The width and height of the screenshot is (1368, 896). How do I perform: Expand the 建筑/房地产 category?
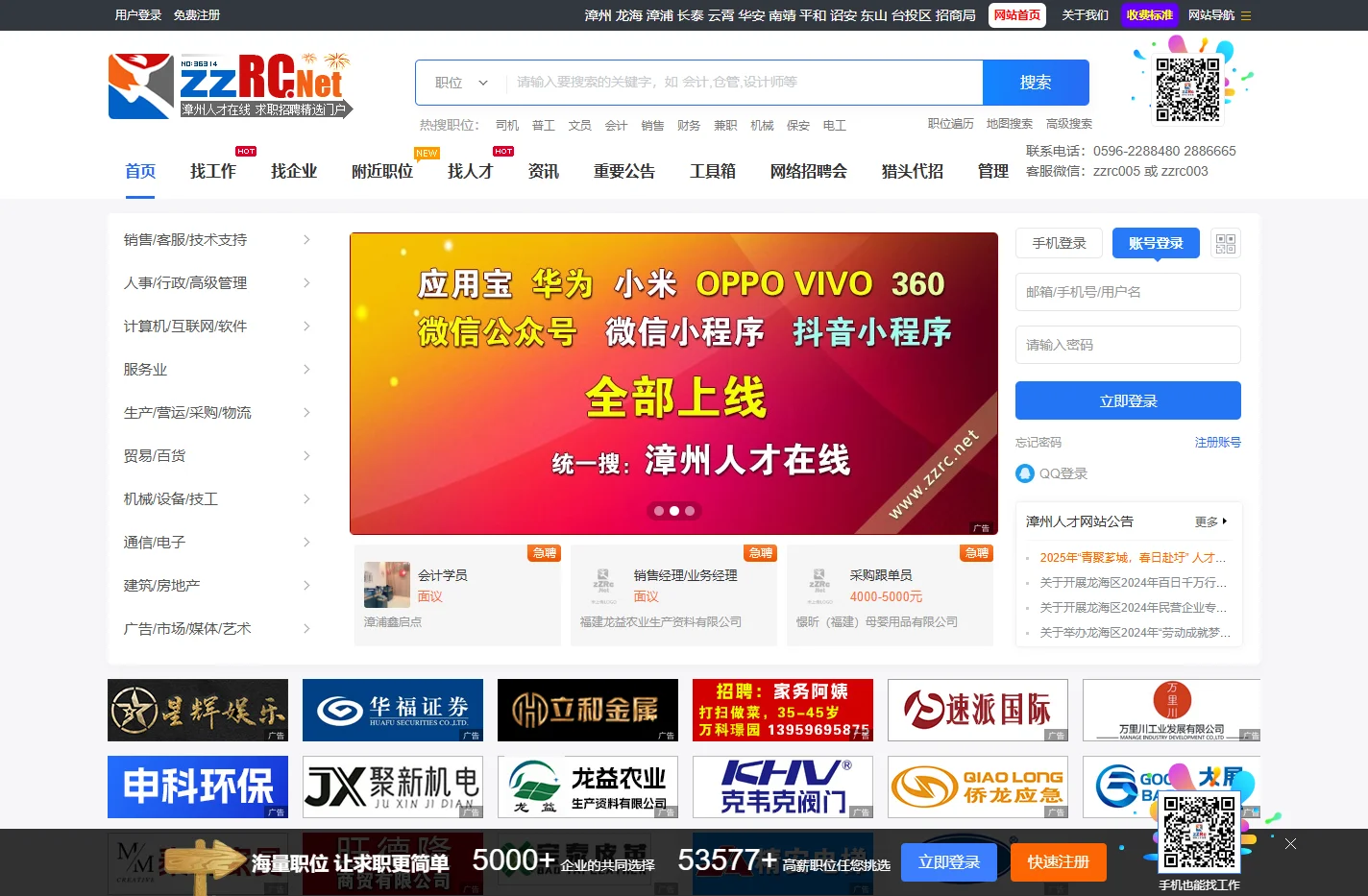218,585
